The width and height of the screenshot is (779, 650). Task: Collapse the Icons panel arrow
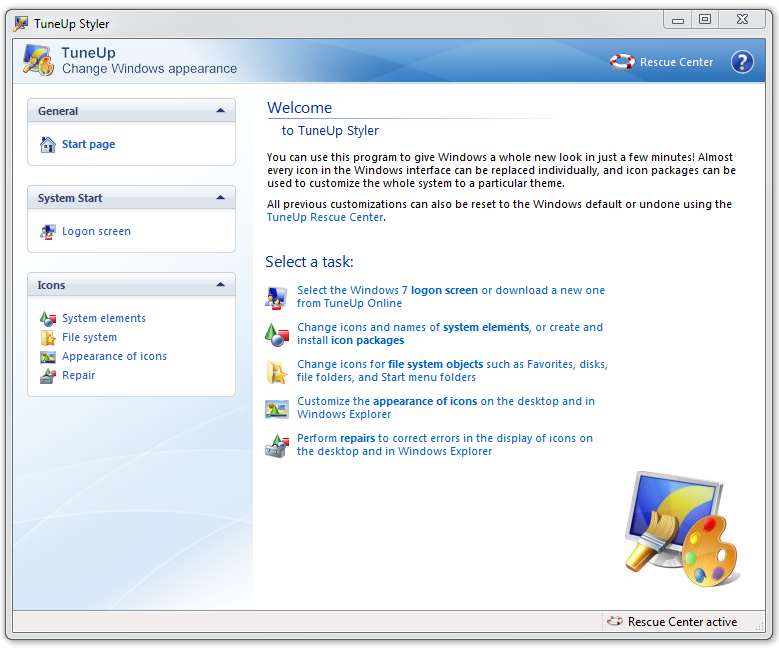[221, 284]
